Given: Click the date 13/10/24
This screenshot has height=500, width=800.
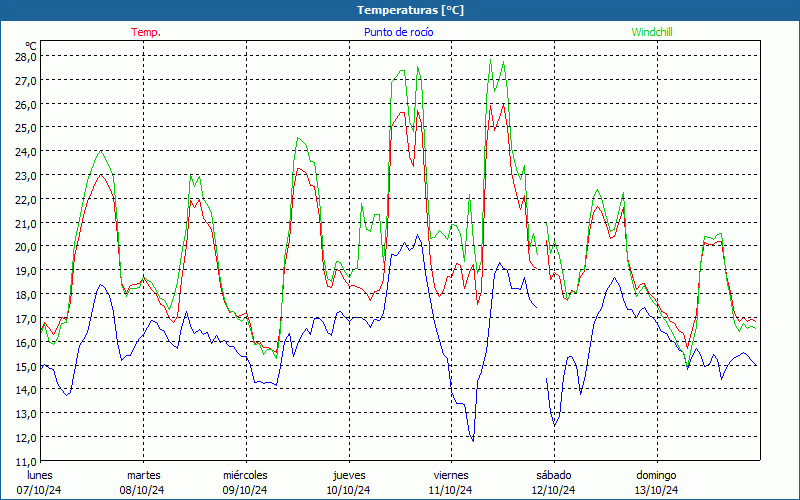Looking at the screenshot, I should pos(656,490).
